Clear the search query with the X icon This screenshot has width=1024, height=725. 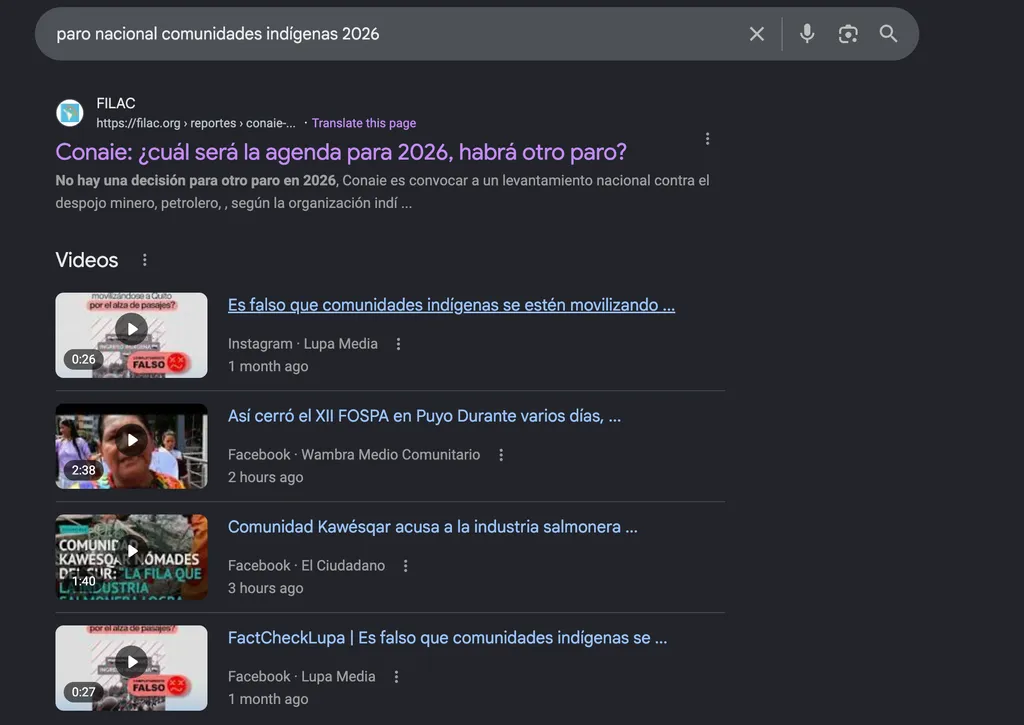pyautogui.click(x=756, y=34)
